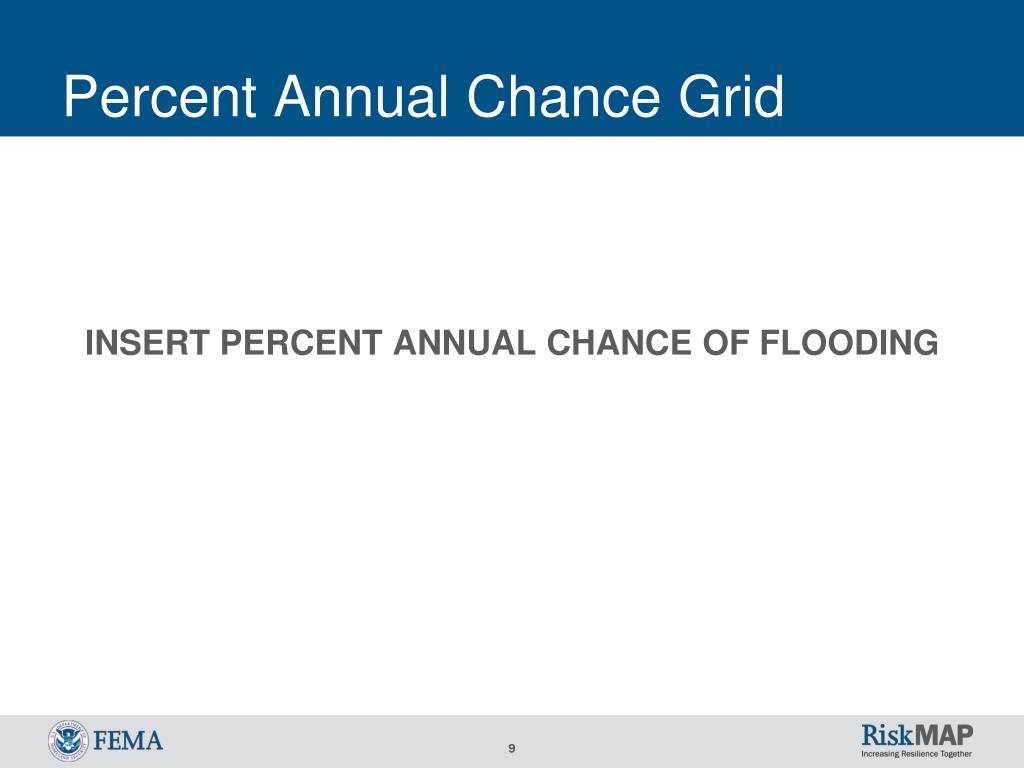Click blank white area below placeholder text
This screenshot has width=1024, height=768.
click(512, 536)
